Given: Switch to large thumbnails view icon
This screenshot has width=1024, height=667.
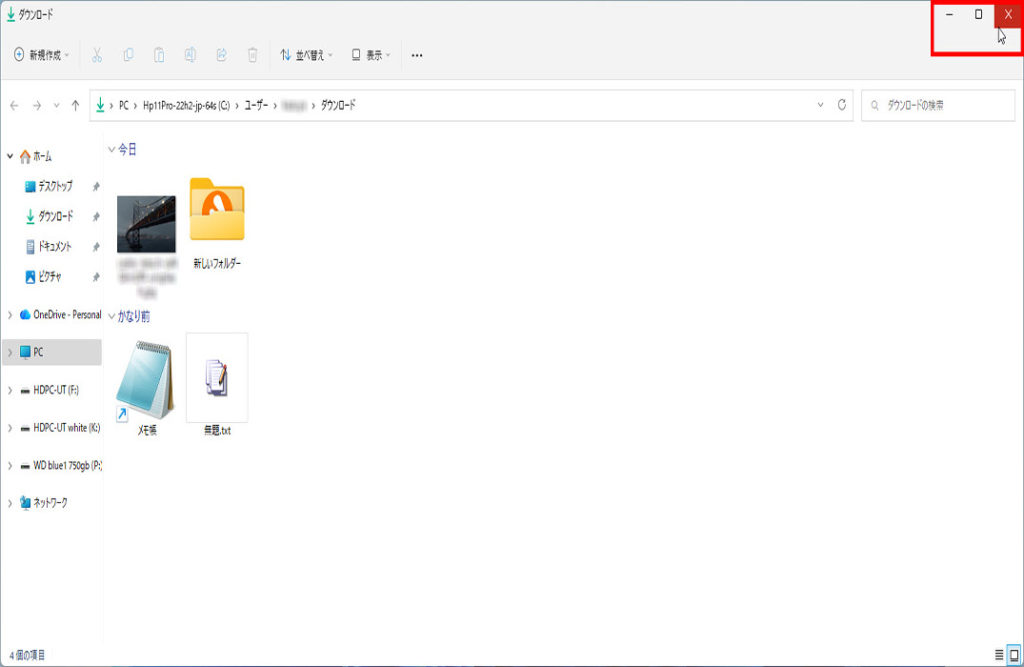Looking at the screenshot, I should 1014,655.
